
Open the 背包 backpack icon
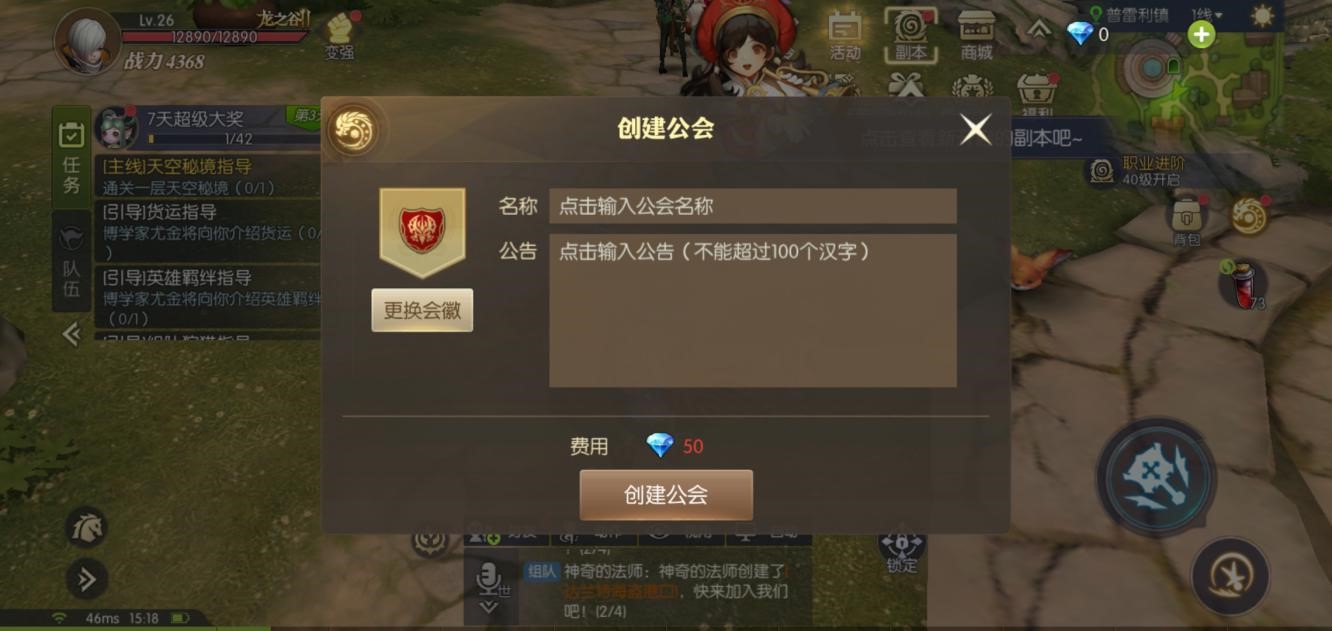point(1186,221)
